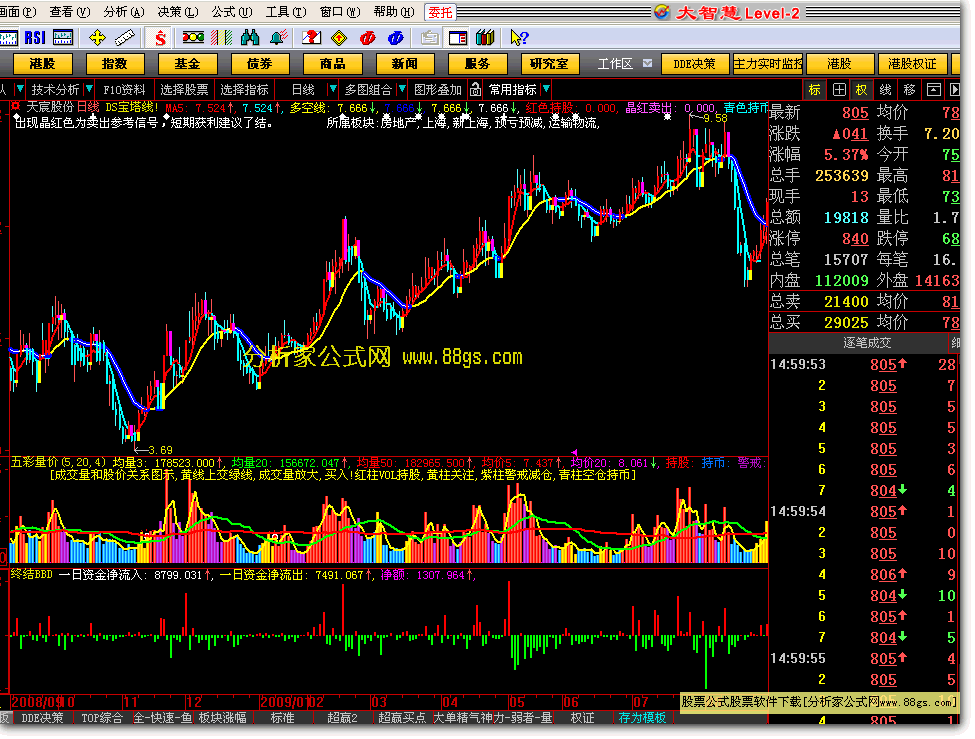Click the right-arrow play icon
Viewport: 975px width, 739px height.
point(954,90)
